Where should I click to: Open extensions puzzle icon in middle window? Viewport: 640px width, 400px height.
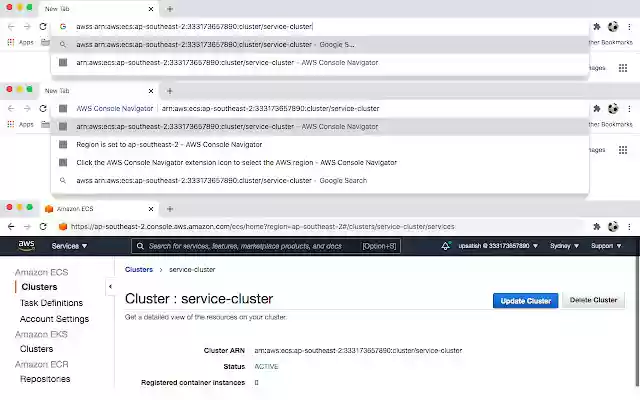coord(597,109)
